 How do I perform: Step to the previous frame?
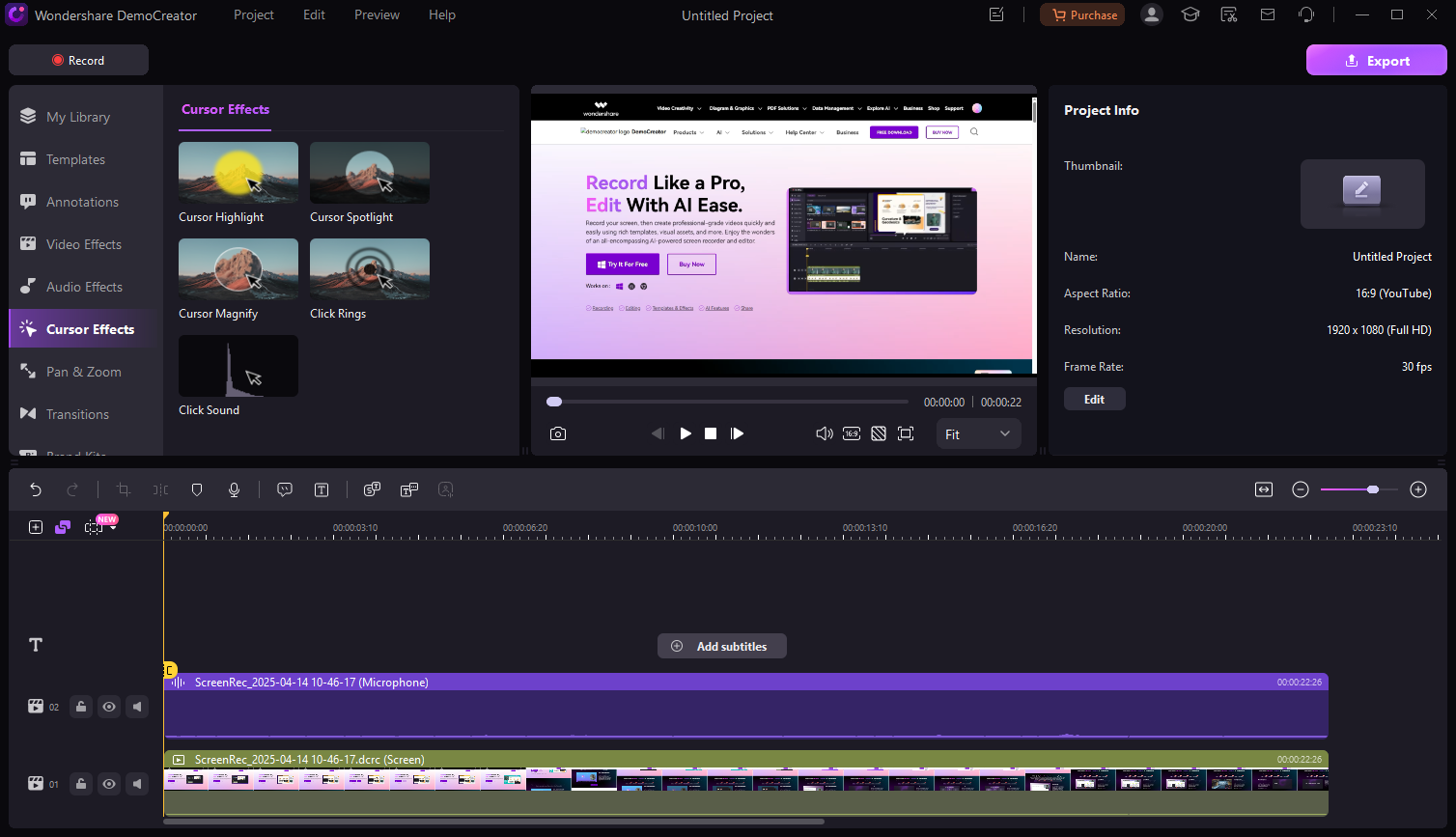point(658,433)
